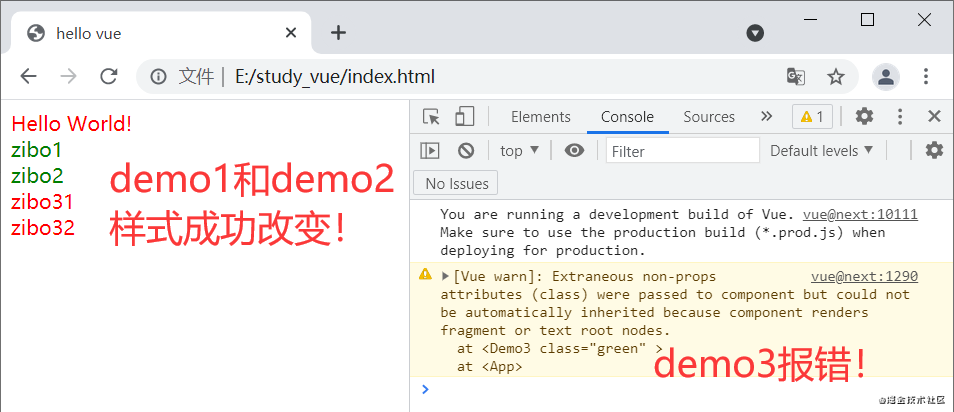Select the Console tab

(627, 117)
